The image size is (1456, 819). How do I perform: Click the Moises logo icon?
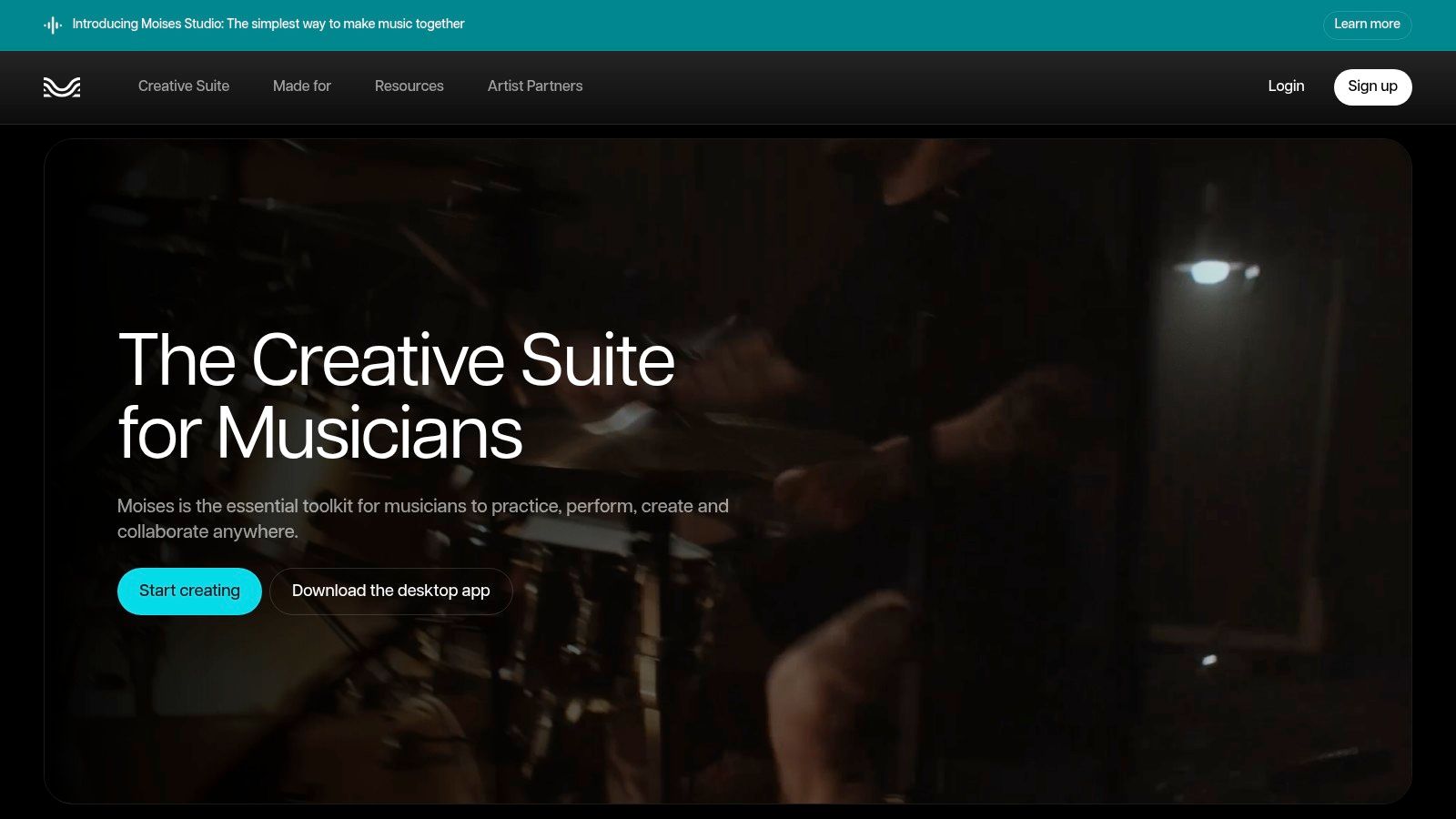click(x=62, y=86)
